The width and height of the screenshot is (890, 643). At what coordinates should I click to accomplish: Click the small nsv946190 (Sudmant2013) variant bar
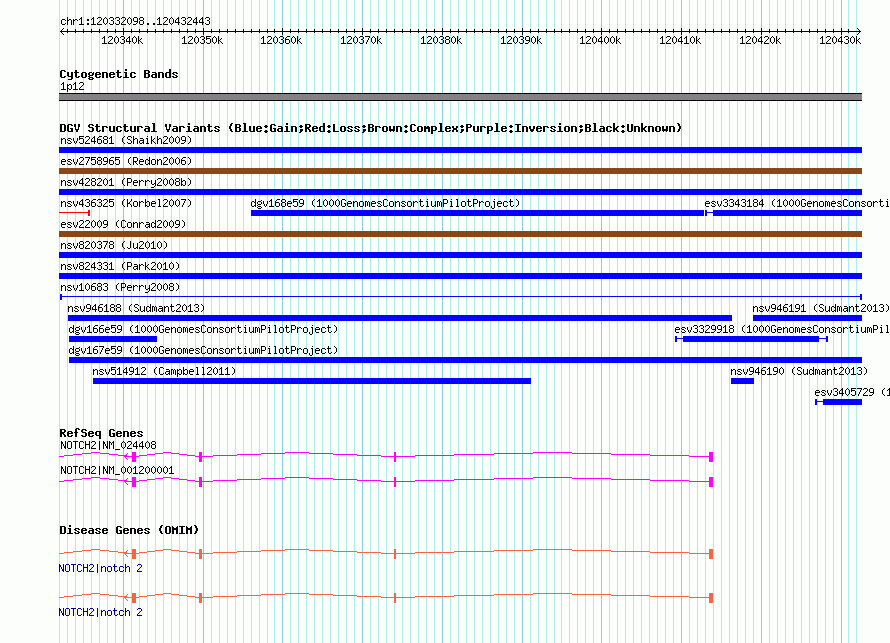tap(742, 381)
